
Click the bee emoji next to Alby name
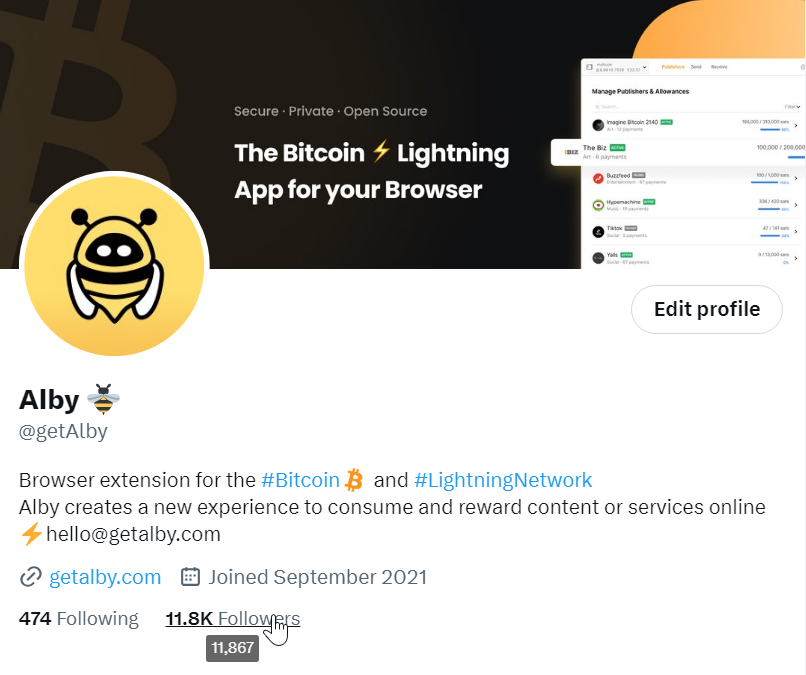pos(103,399)
